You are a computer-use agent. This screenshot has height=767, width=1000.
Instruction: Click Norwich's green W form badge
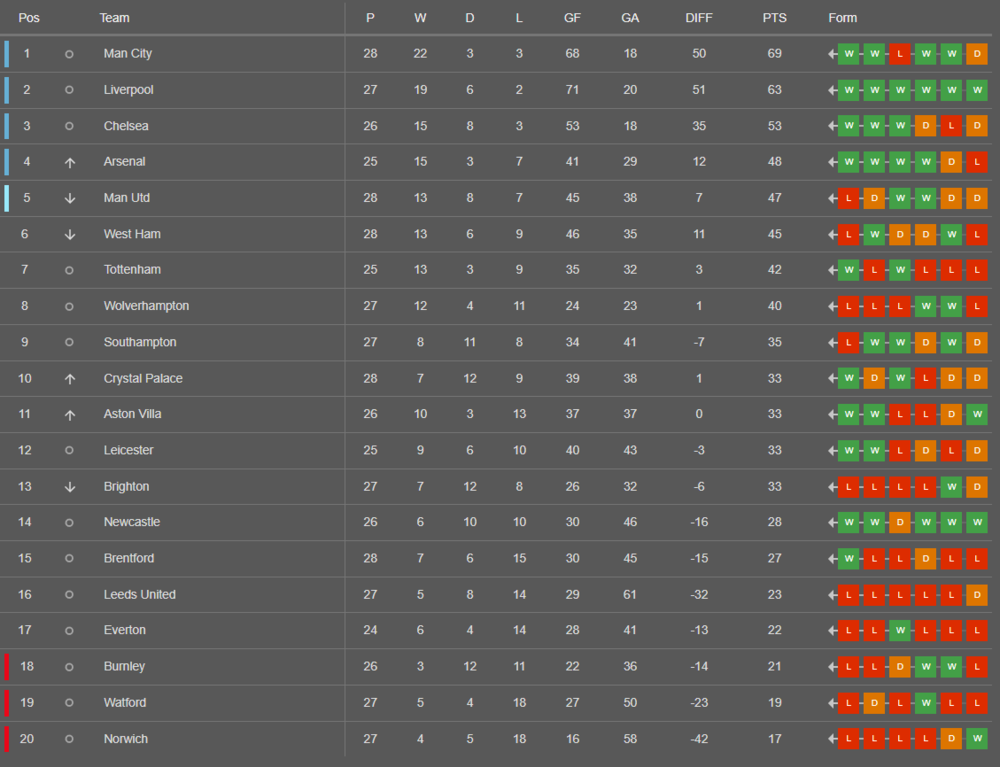point(976,739)
